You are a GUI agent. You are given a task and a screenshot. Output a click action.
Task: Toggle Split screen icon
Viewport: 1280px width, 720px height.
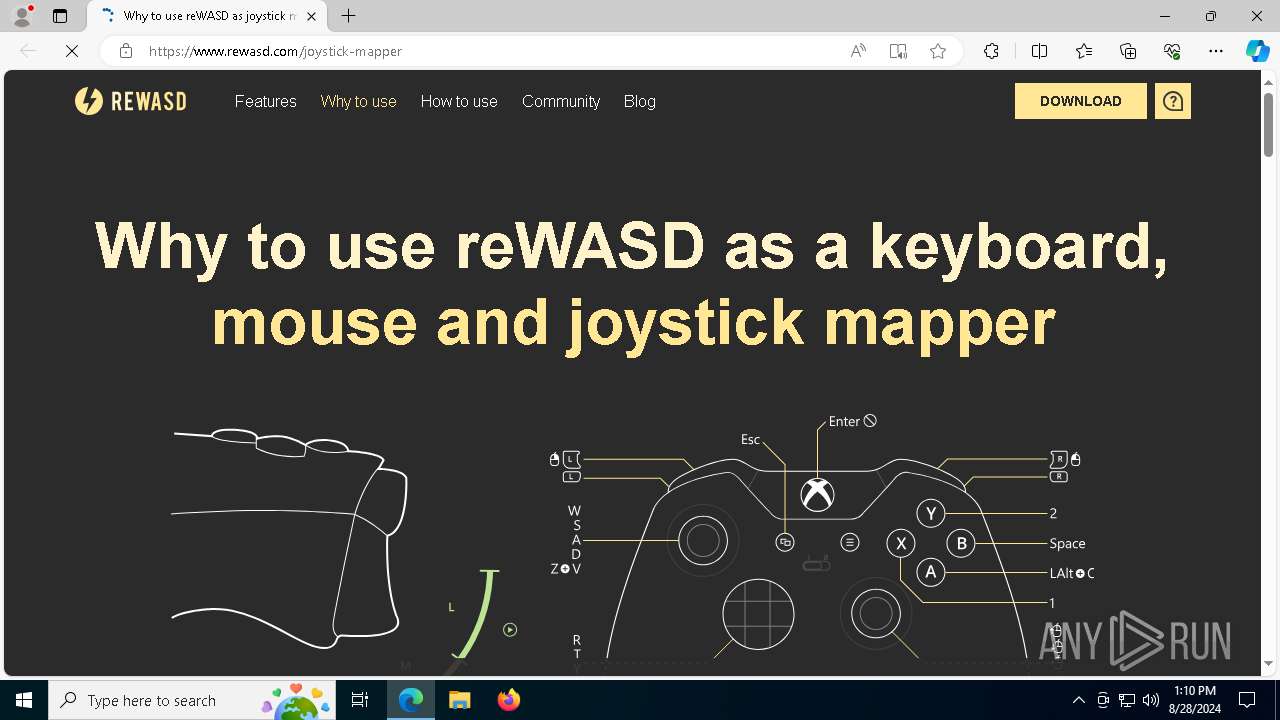coord(1039,51)
